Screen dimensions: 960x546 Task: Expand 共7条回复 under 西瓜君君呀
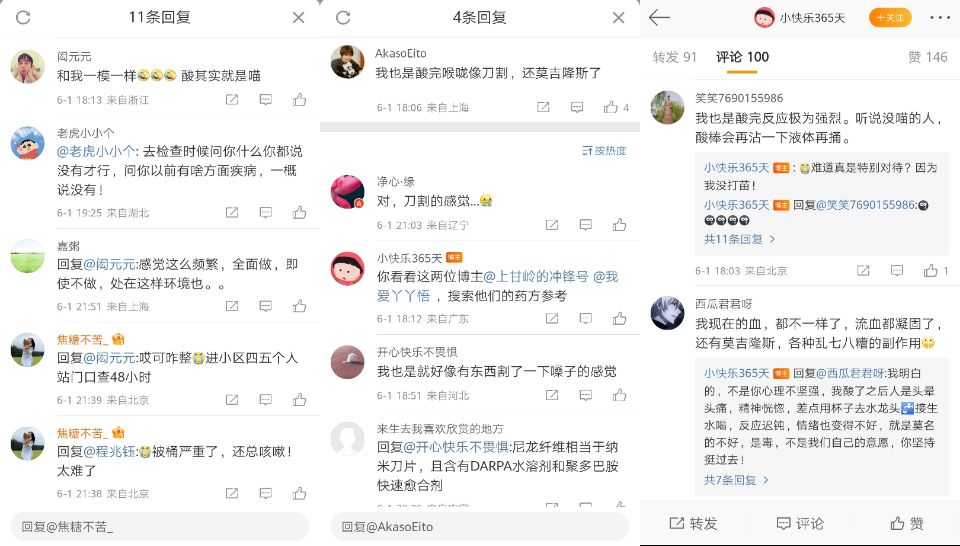pyautogui.click(x=736, y=480)
